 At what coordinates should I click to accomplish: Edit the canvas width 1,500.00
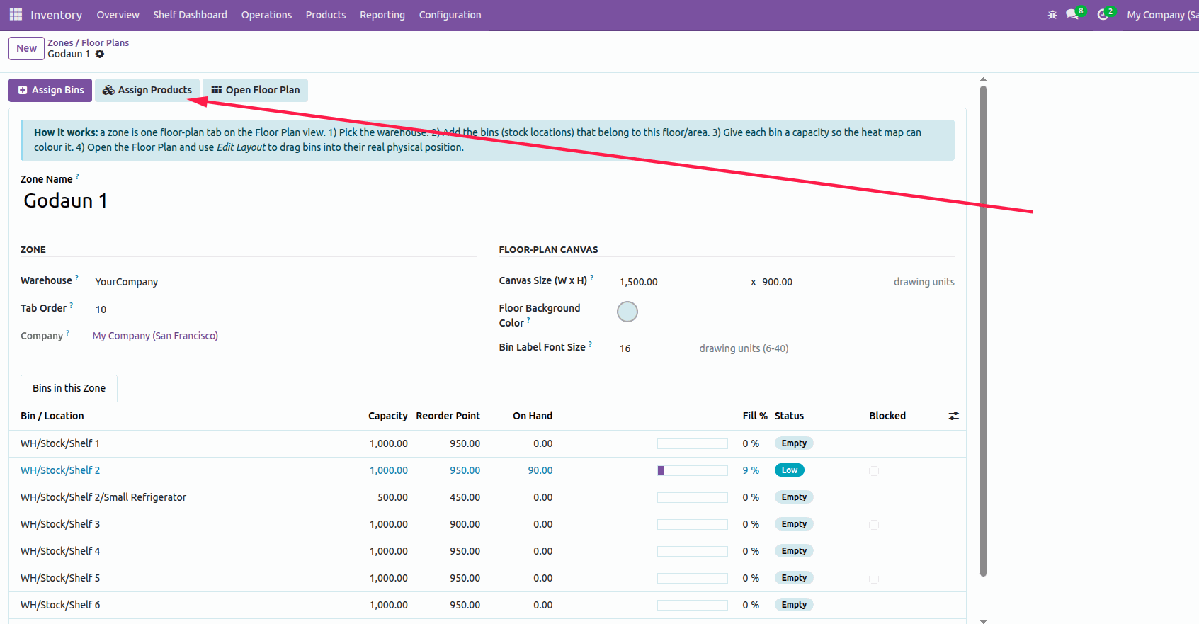coord(638,281)
